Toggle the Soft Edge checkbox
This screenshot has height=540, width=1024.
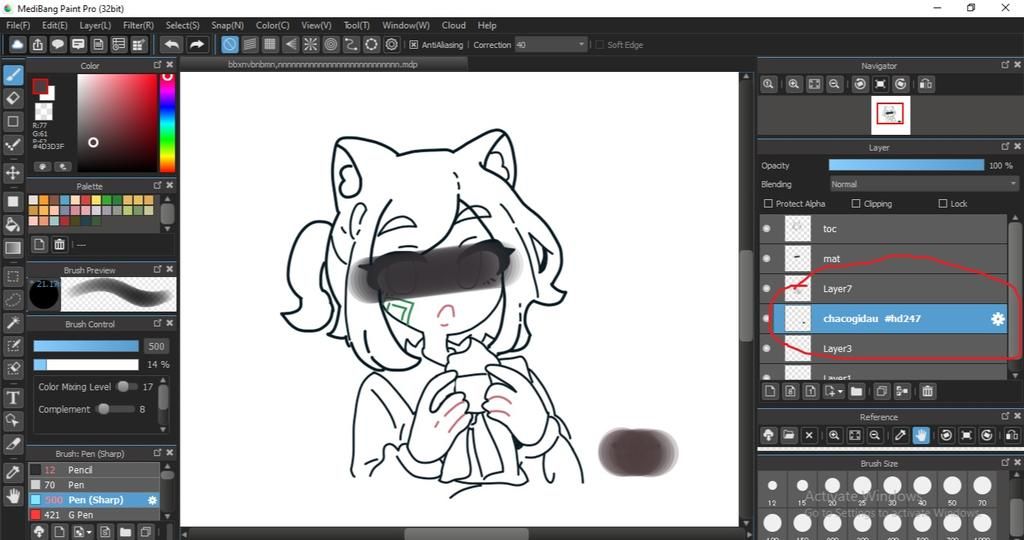pos(600,45)
